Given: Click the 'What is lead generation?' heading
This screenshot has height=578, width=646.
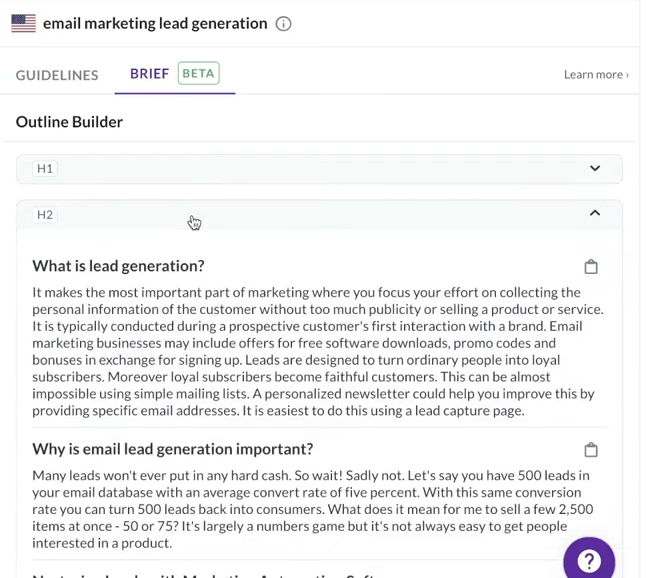Looking at the screenshot, I should click(118, 266).
